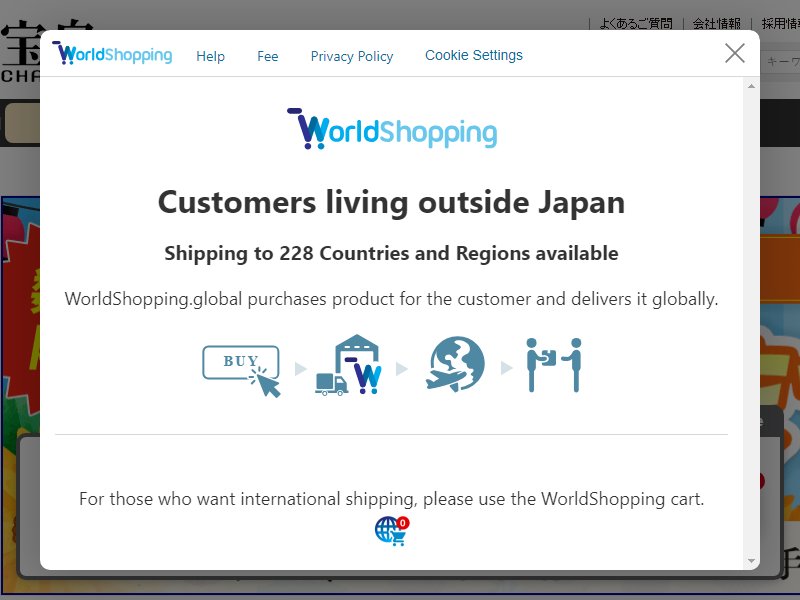Viewport: 800px width, 600px height.
Task: Click the popup scrollbar up arrow
Action: (x=751, y=86)
